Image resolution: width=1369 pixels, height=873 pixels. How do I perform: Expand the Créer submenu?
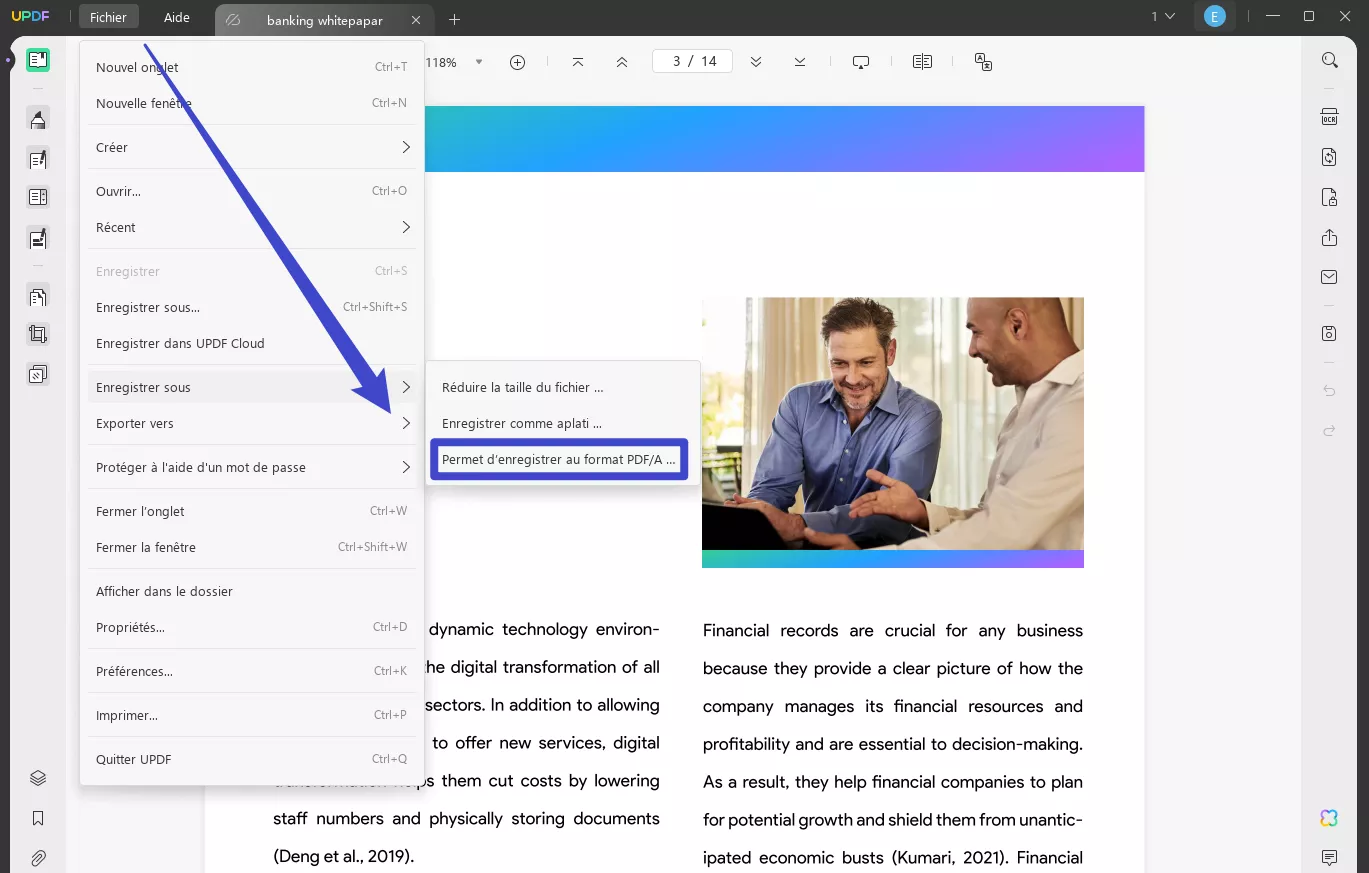click(250, 147)
